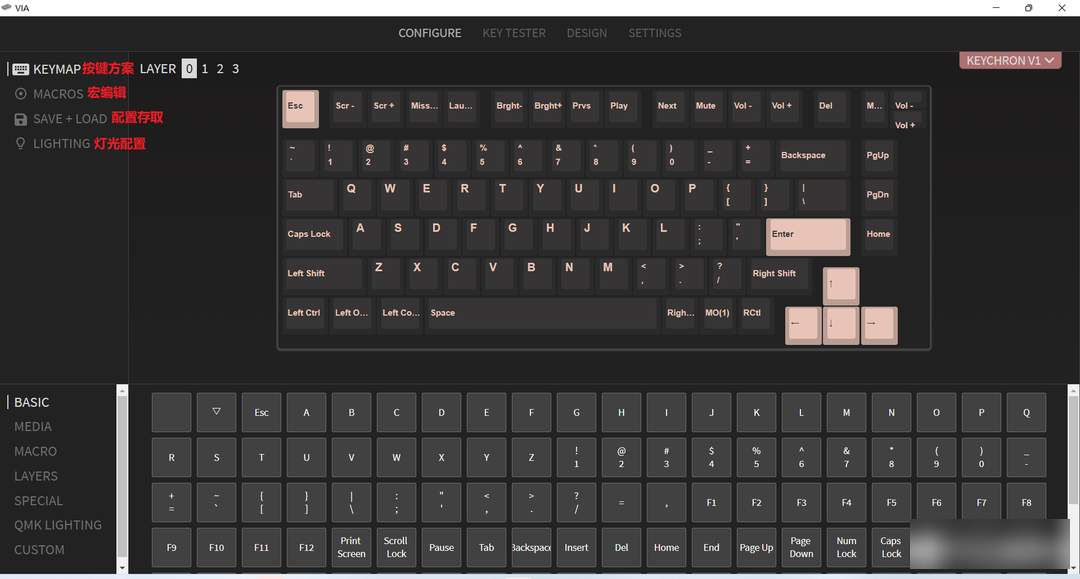The width and height of the screenshot is (1080, 579).
Task: Select the Esc key on the keyboard layout
Action: [300, 108]
